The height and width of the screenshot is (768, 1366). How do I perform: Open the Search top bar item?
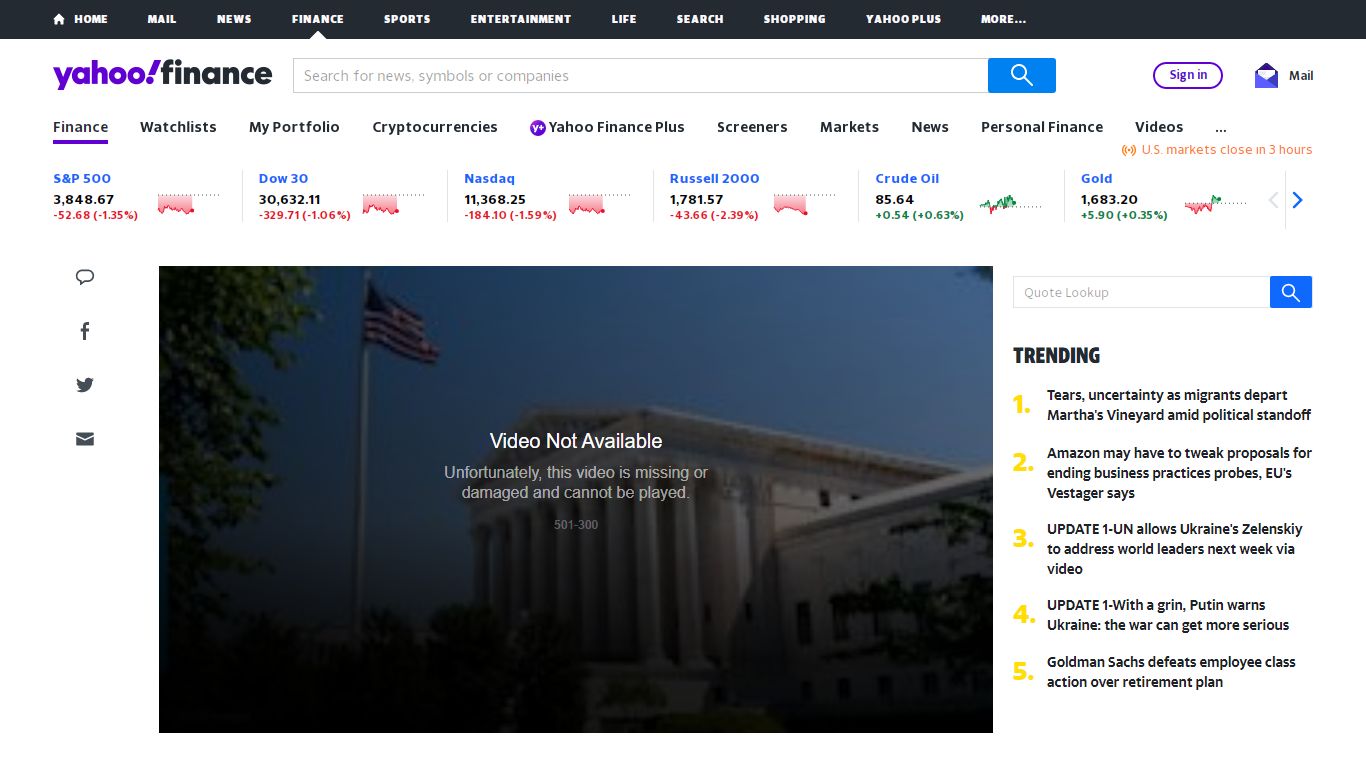(x=700, y=19)
